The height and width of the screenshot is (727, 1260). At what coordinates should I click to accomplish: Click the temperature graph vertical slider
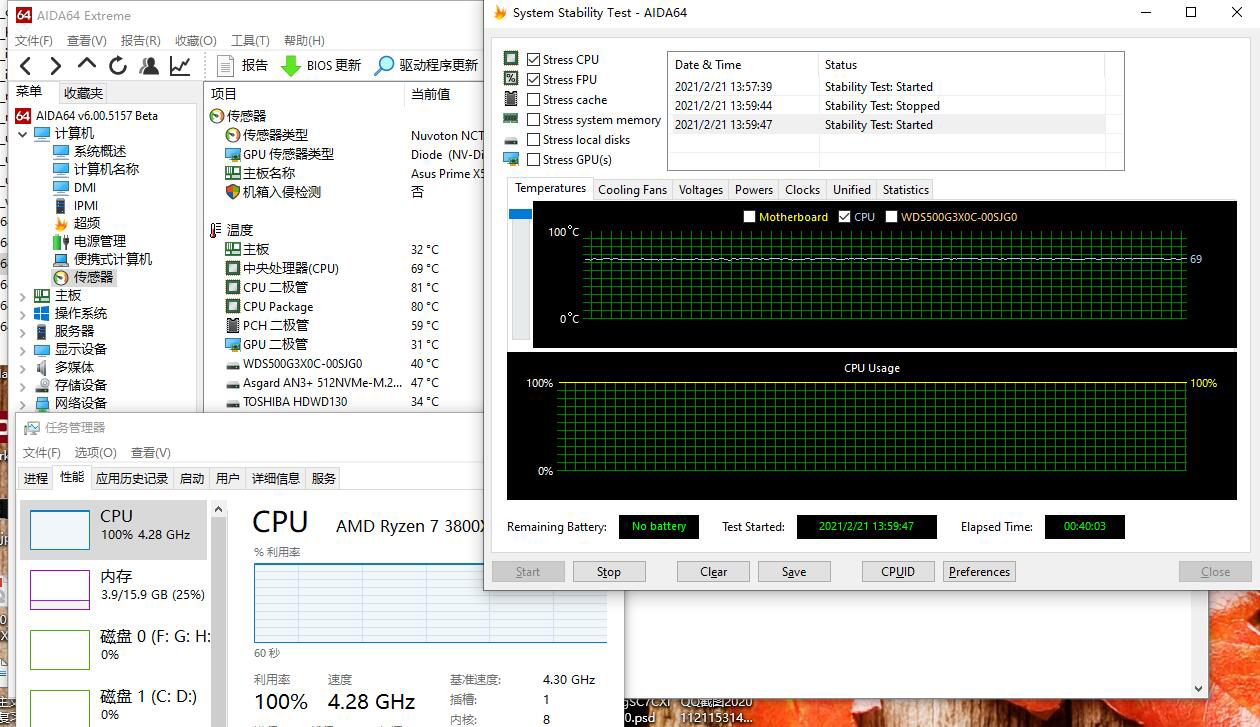520,275
